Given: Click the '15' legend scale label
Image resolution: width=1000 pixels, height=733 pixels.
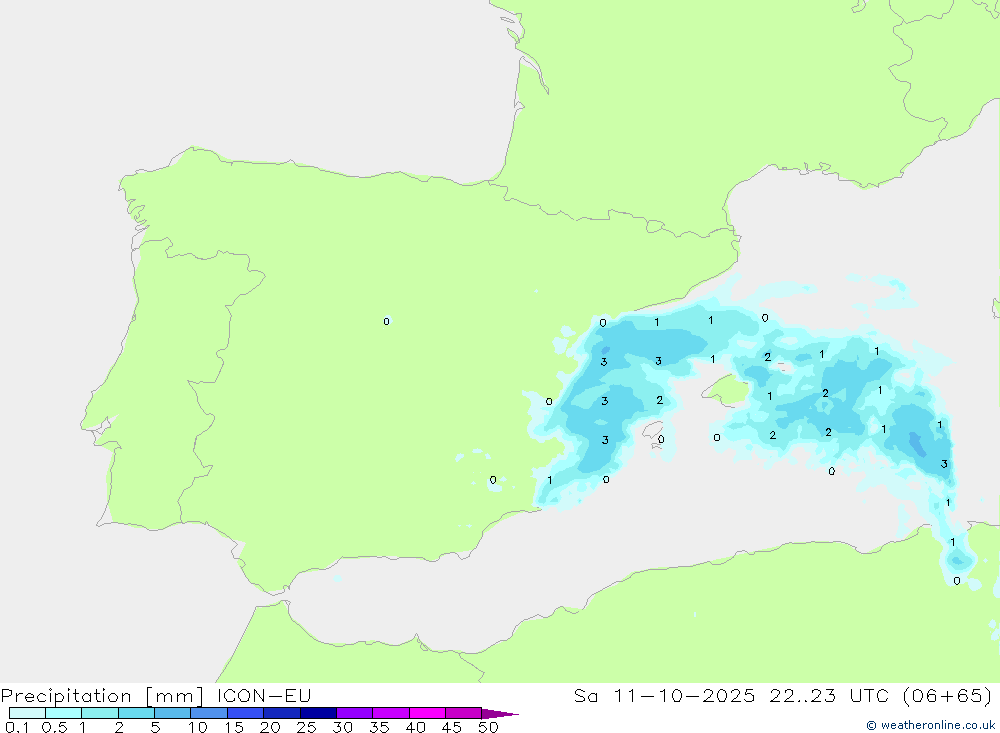Looking at the screenshot, I should coord(234,727).
